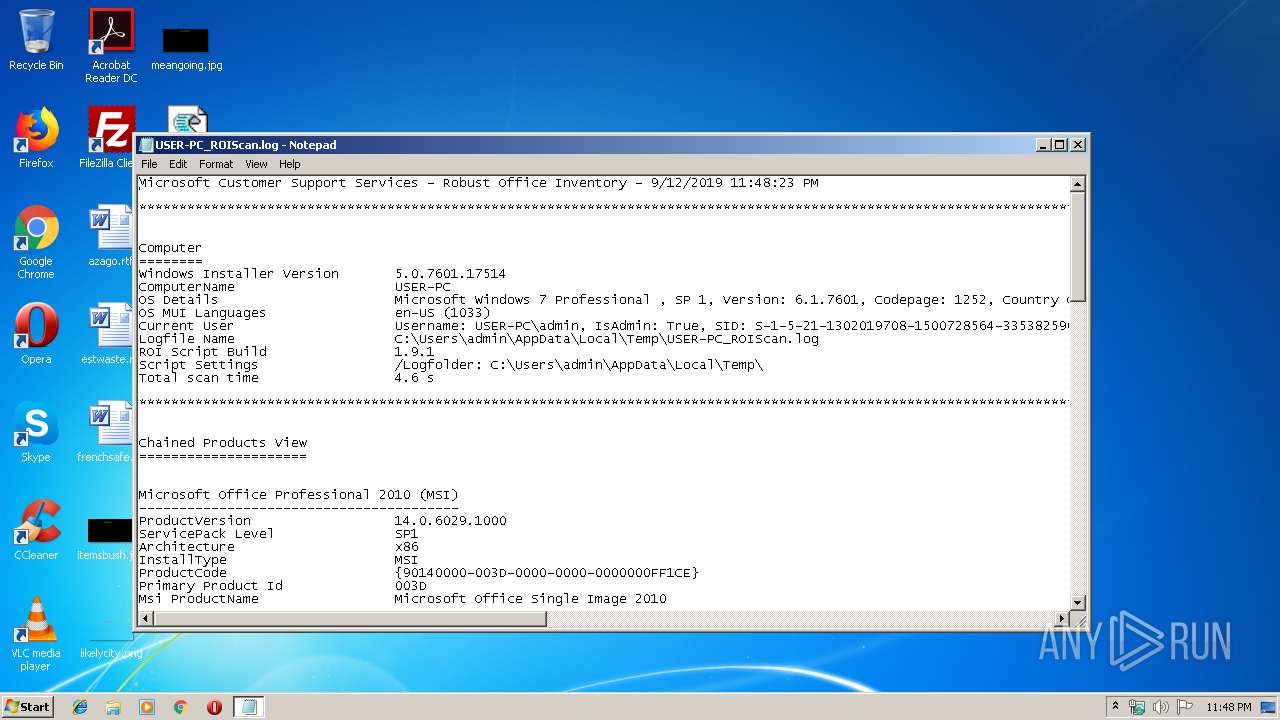Launch Acrobat Reader DC from the desktop
Image resolution: width=1280 pixels, height=720 pixels.
click(111, 45)
